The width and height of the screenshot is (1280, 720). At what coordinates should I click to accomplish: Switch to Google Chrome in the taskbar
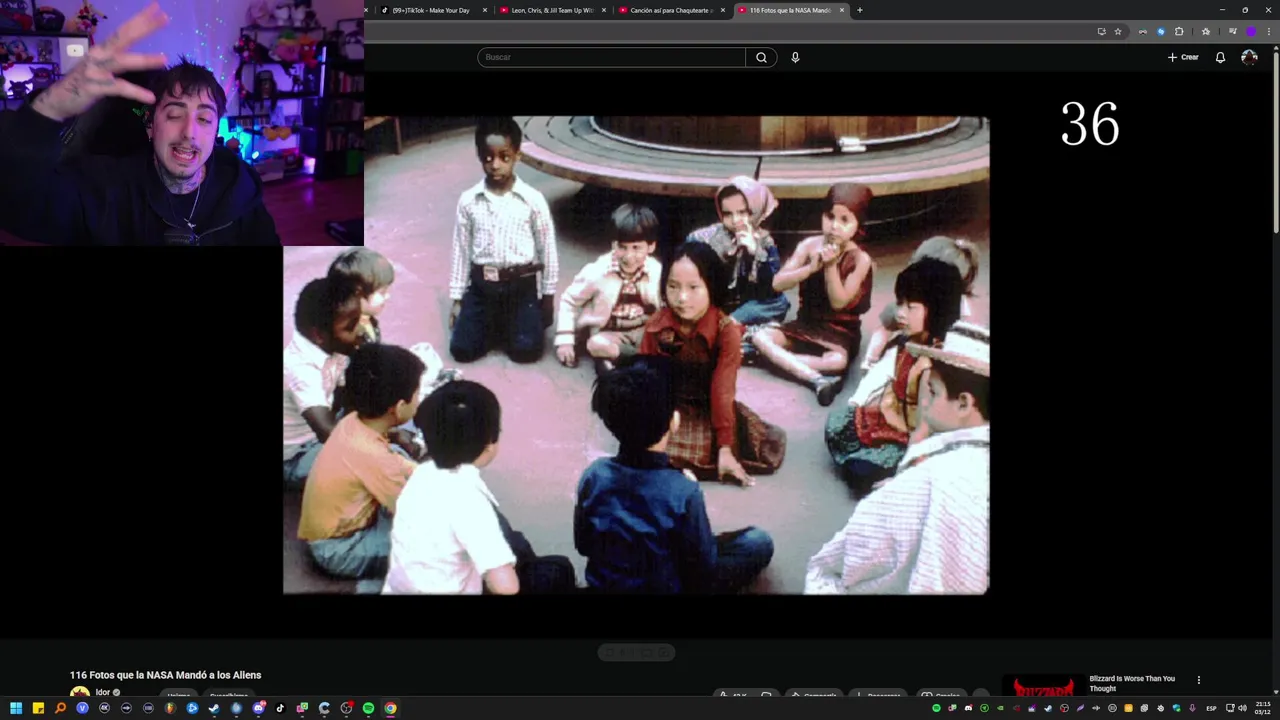(390, 708)
